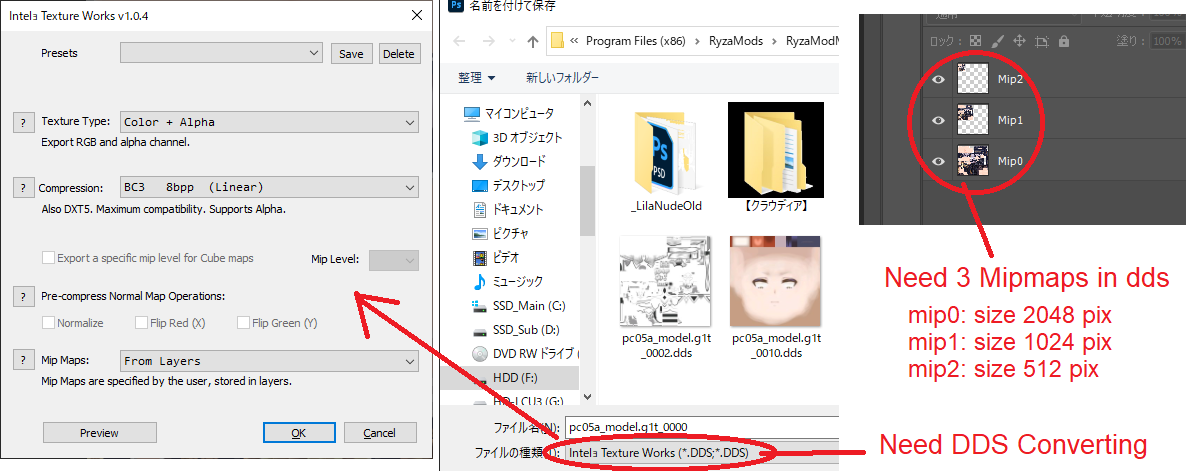
Task: Select the Mip1 layer thumbnail
Action: 973,120
